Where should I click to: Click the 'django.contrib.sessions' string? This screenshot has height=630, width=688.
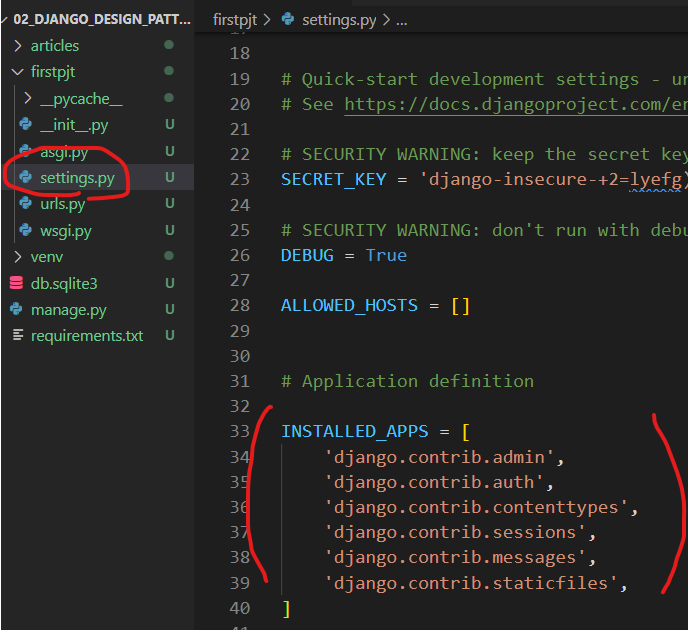pyautogui.click(x=455, y=533)
